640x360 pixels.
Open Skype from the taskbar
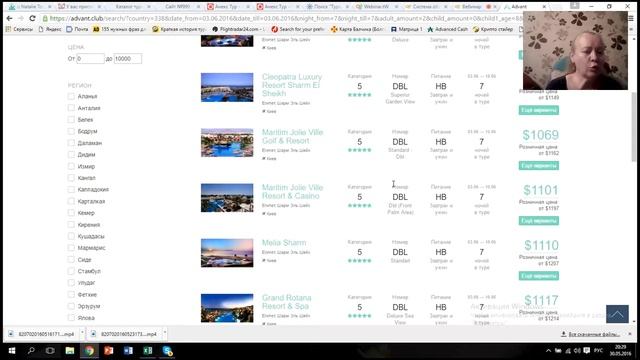point(167,351)
